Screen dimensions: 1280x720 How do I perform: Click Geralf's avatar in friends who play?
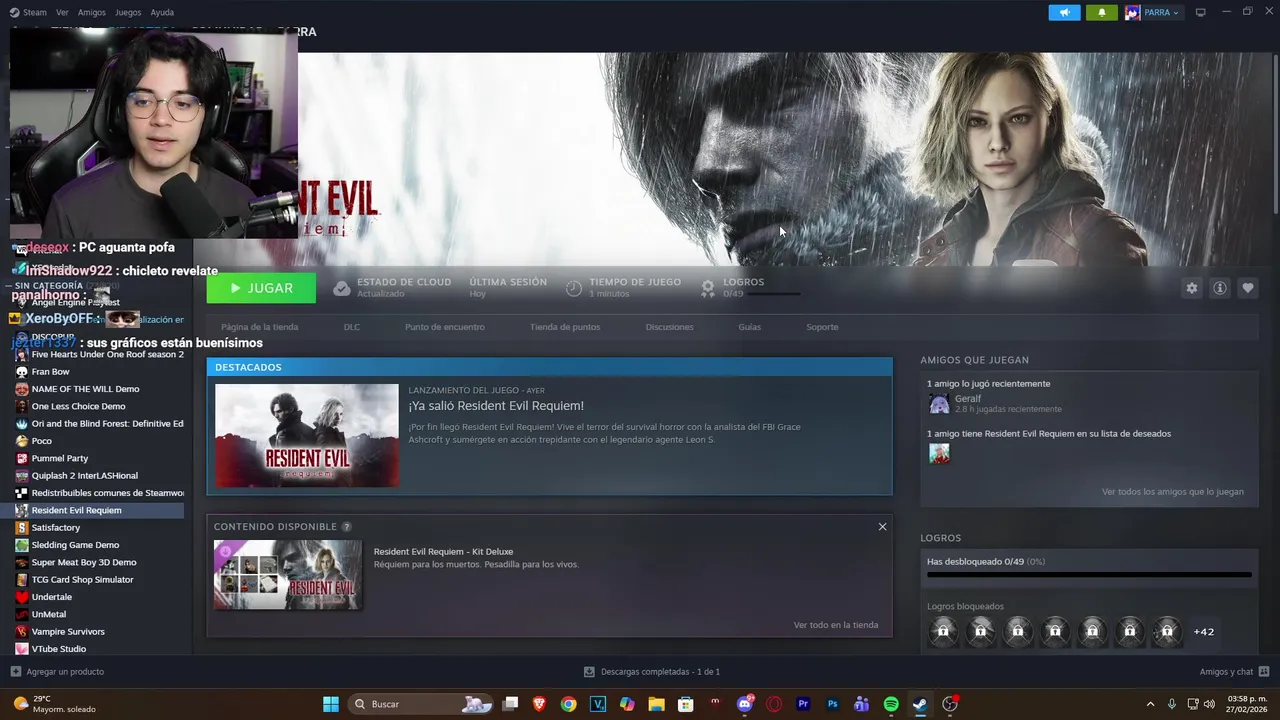pyautogui.click(x=939, y=403)
